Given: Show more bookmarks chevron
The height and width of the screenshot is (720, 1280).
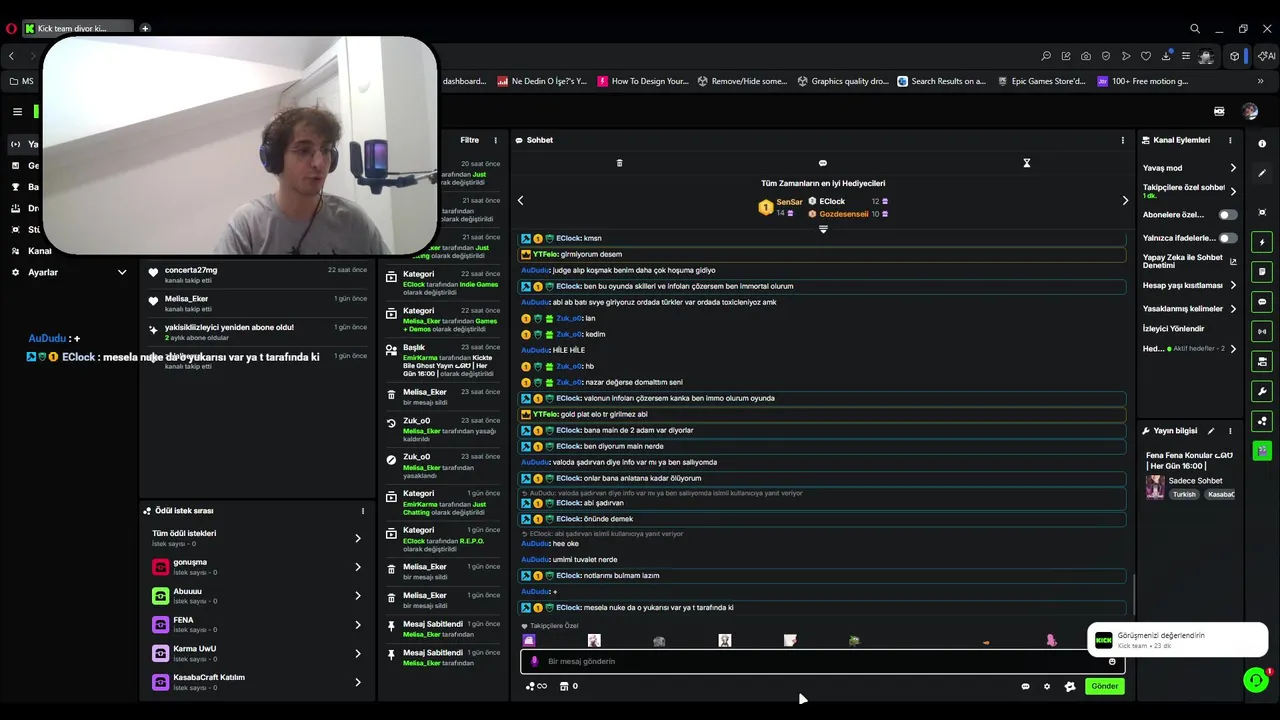Looking at the screenshot, I should pyautogui.click(x=1261, y=81).
